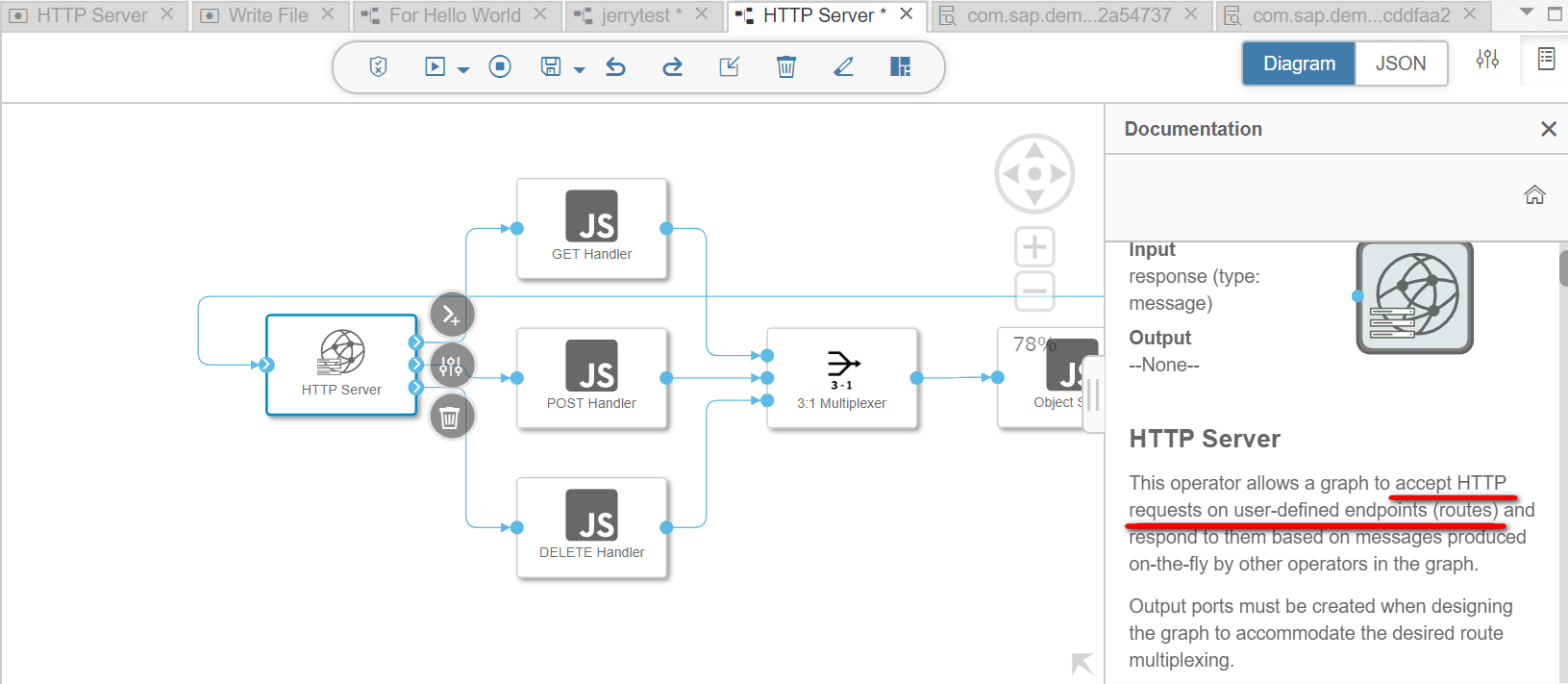Click the 78% zoom level text

pos(1034,344)
